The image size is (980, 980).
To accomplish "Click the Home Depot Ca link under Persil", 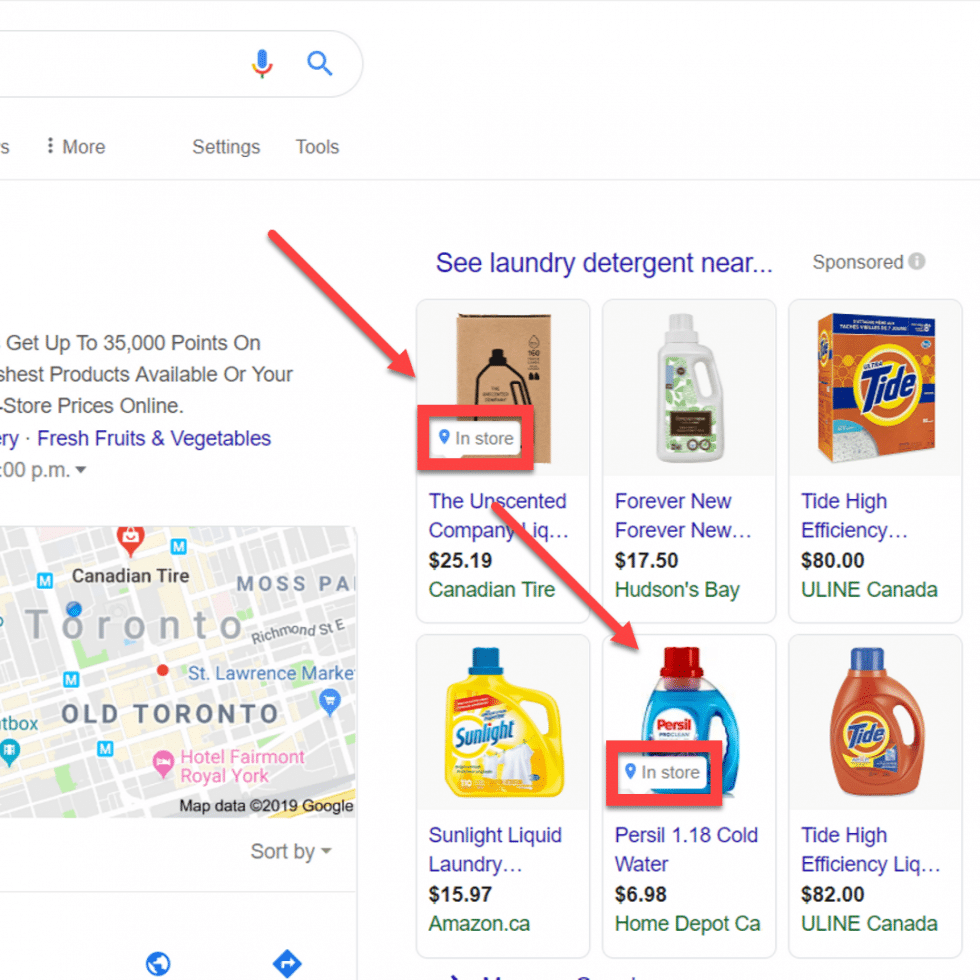I will point(687,923).
